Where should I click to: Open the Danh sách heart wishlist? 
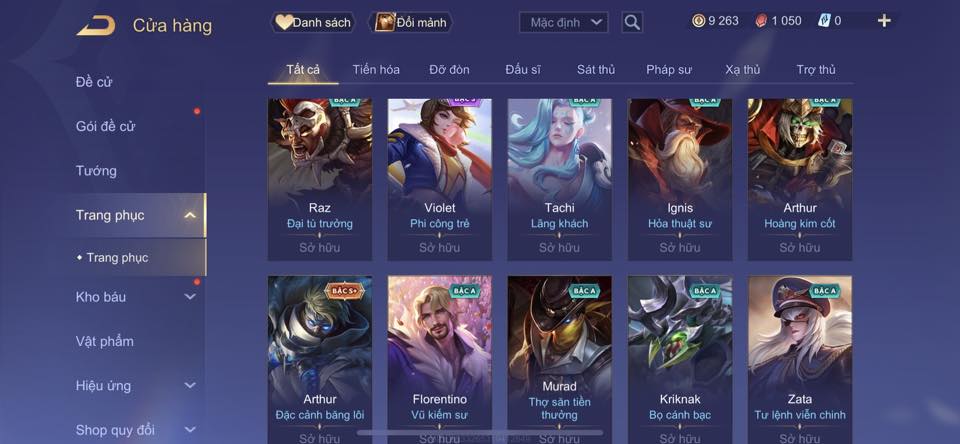[x=313, y=23]
